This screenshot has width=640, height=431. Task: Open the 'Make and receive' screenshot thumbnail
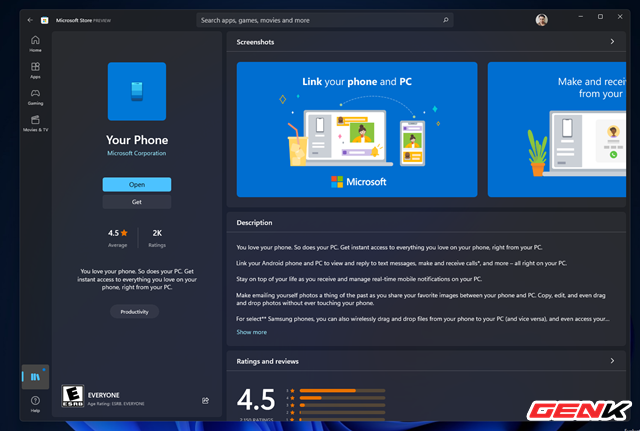click(x=557, y=129)
